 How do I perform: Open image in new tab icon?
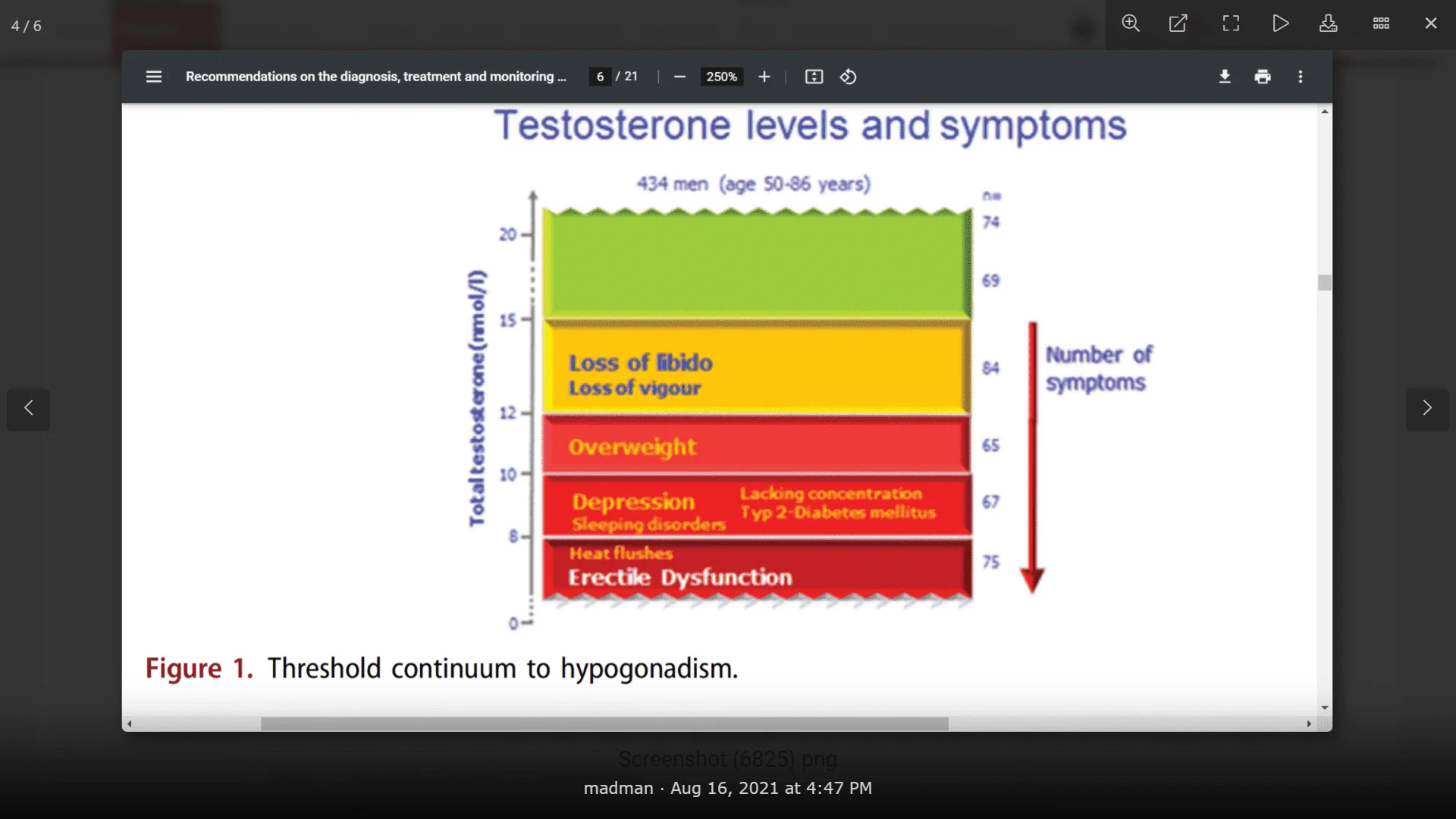click(1178, 24)
